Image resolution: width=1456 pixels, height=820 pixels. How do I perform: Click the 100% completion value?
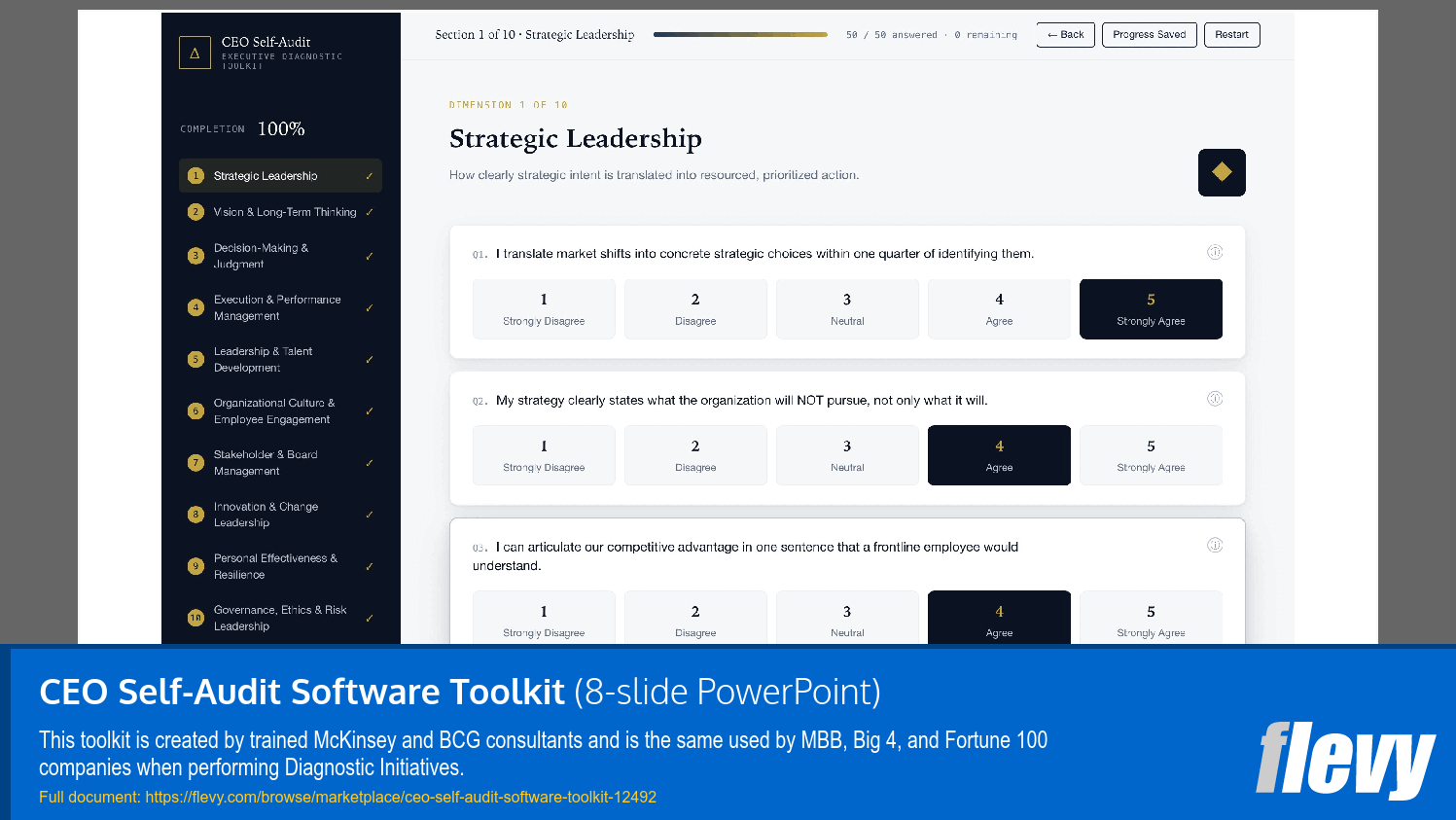pyautogui.click(x=281, y=128)
